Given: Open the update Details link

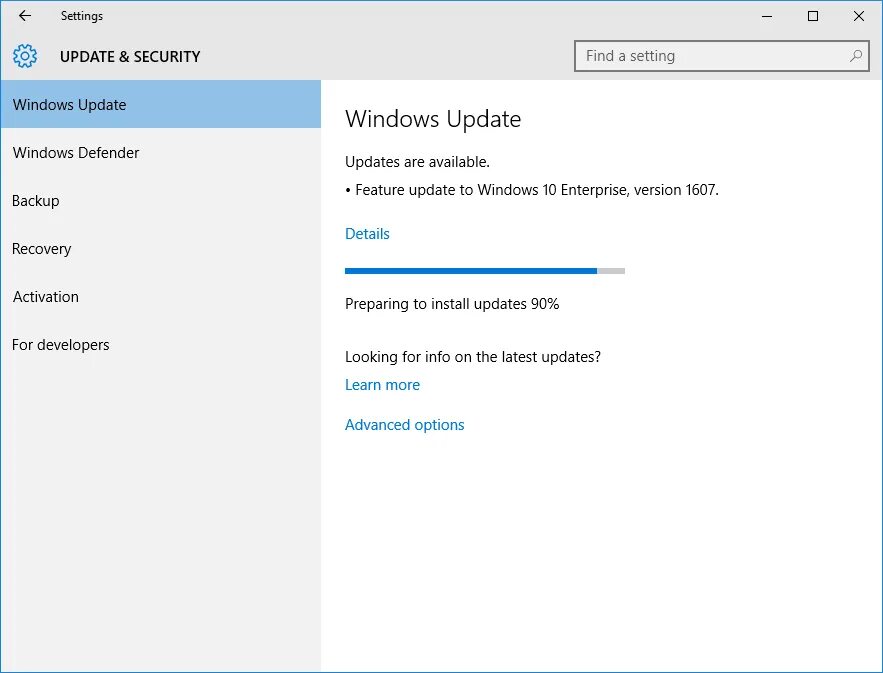Looking at the screenshot, I should pyautogui.click(x=367, y=234).
